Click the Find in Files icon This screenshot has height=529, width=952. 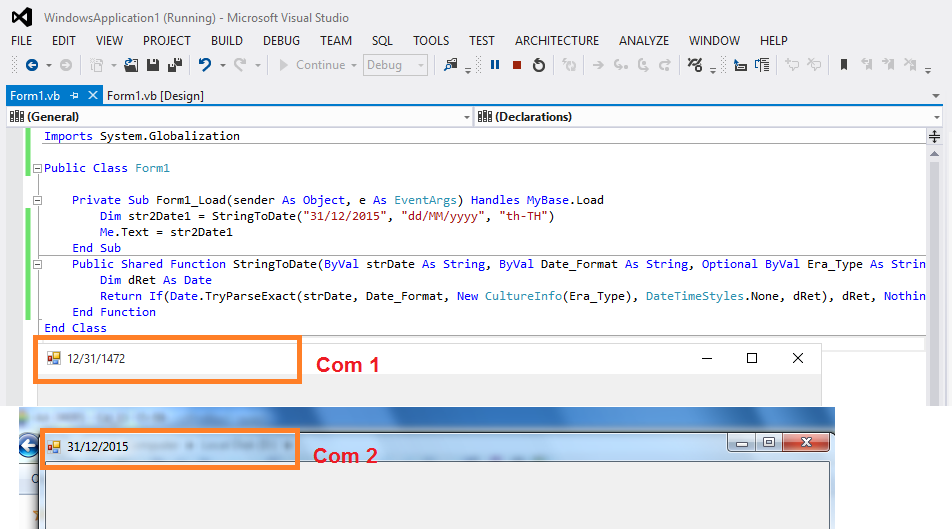coord(450,65)
